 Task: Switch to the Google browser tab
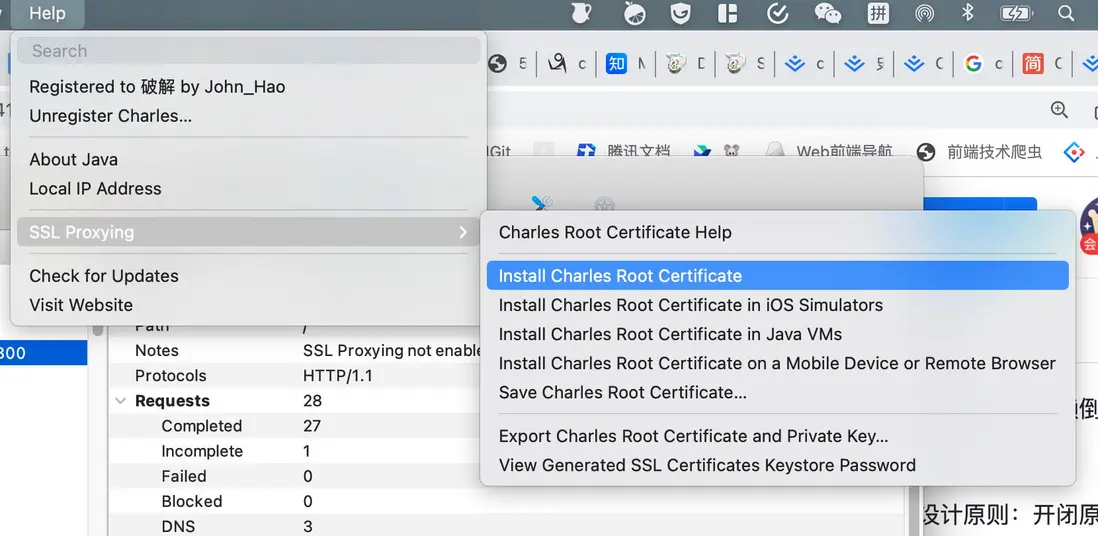point(973,64)
